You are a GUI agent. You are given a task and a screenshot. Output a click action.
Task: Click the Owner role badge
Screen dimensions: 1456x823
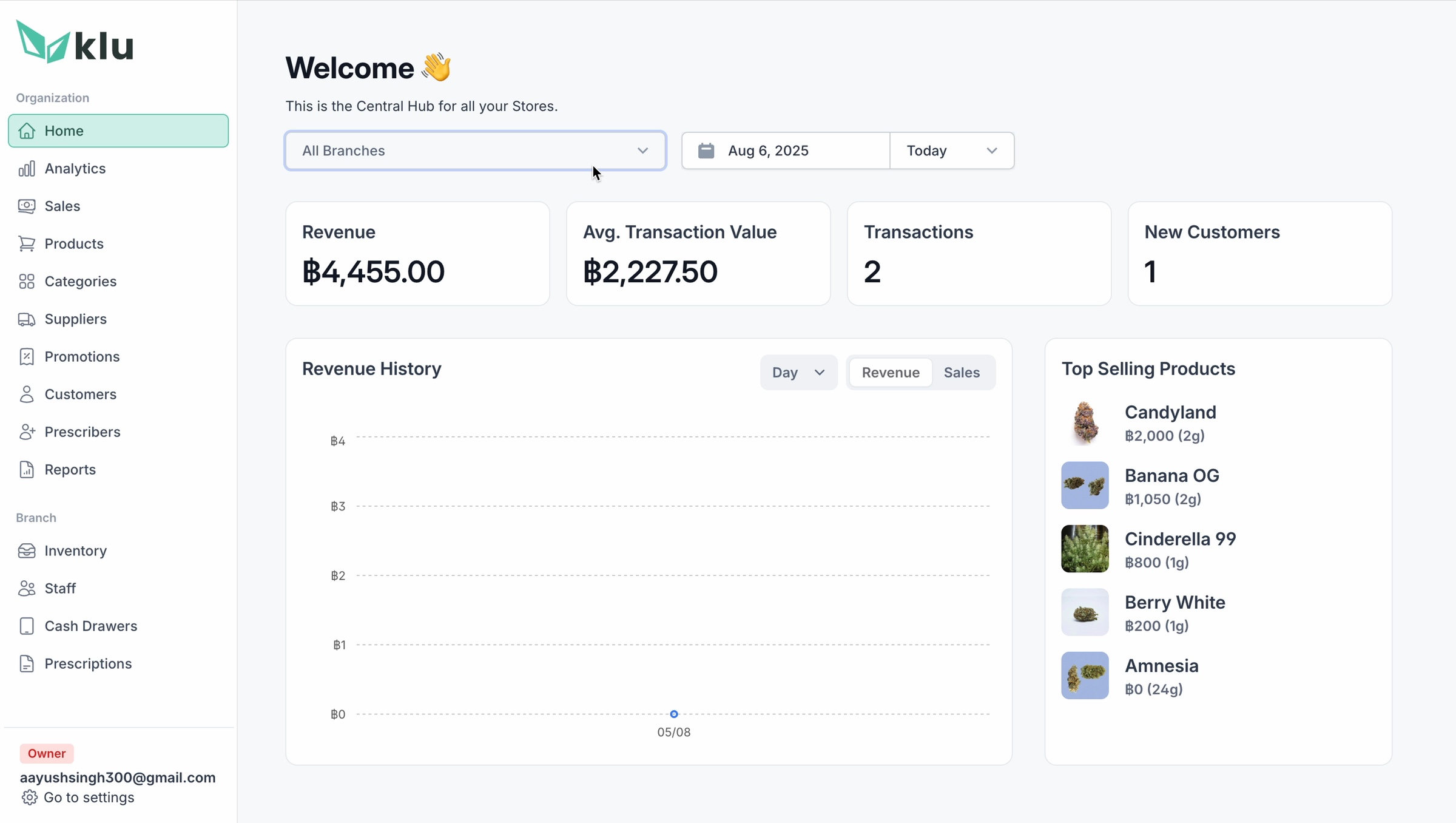(x=47, y=753)
